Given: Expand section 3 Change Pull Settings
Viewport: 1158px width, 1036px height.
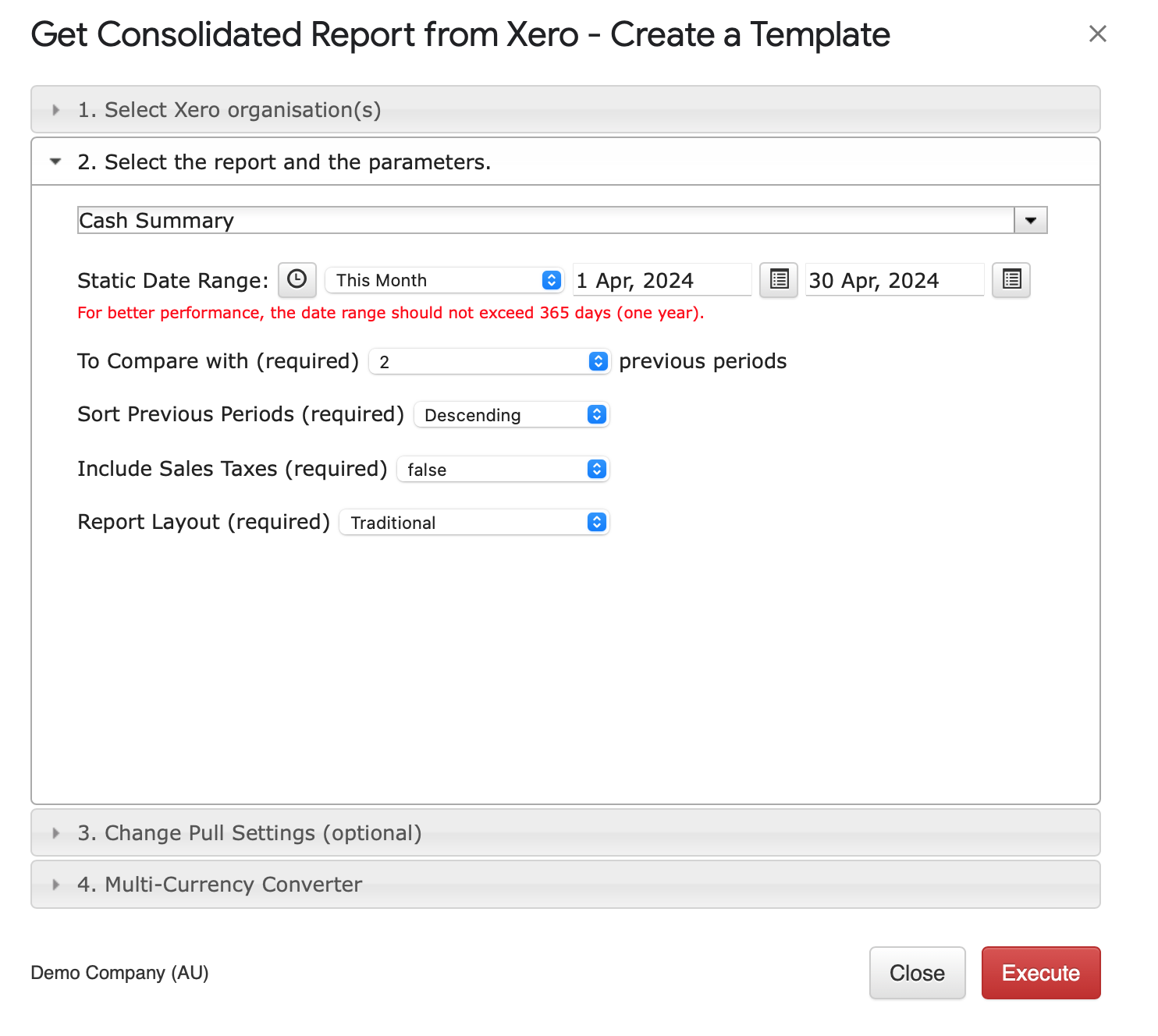Looking at the screenshot, I should [x=566, y=832].
